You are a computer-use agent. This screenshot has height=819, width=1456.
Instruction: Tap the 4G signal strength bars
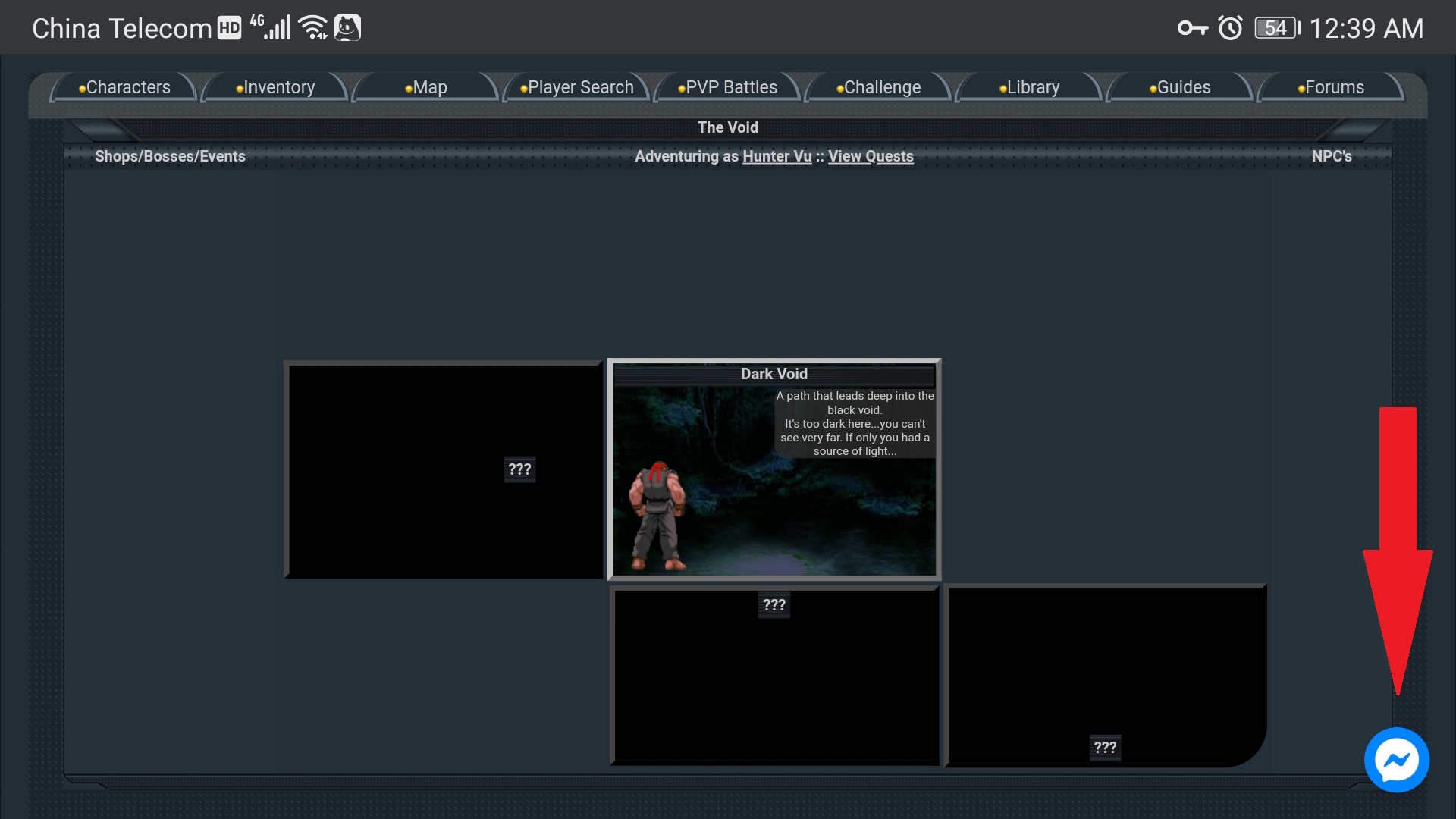[x=271, y=27]
